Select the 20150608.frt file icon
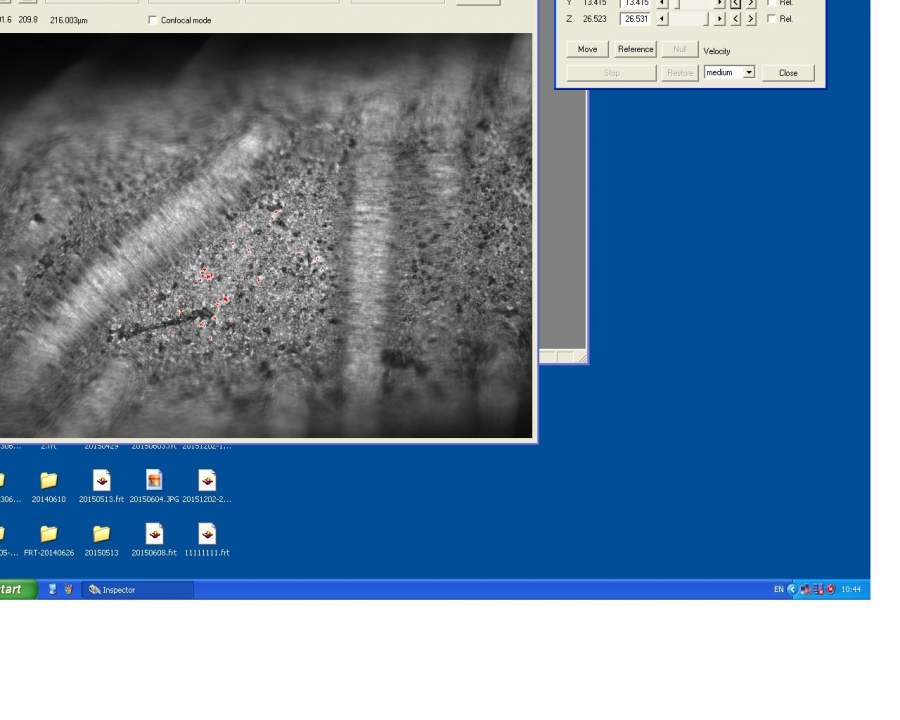Screen dimensions: 900x720 coord(154,534)
